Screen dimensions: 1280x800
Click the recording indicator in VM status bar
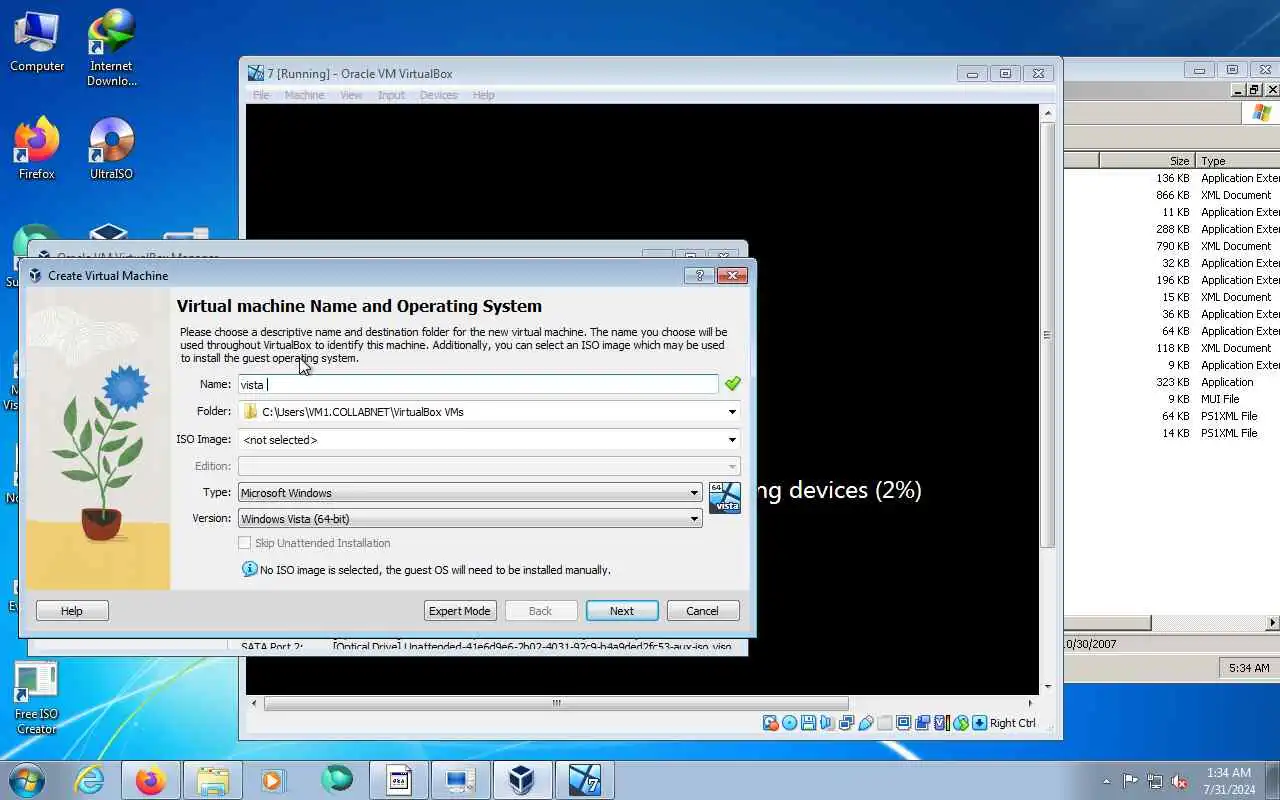(x=922, y=723)
